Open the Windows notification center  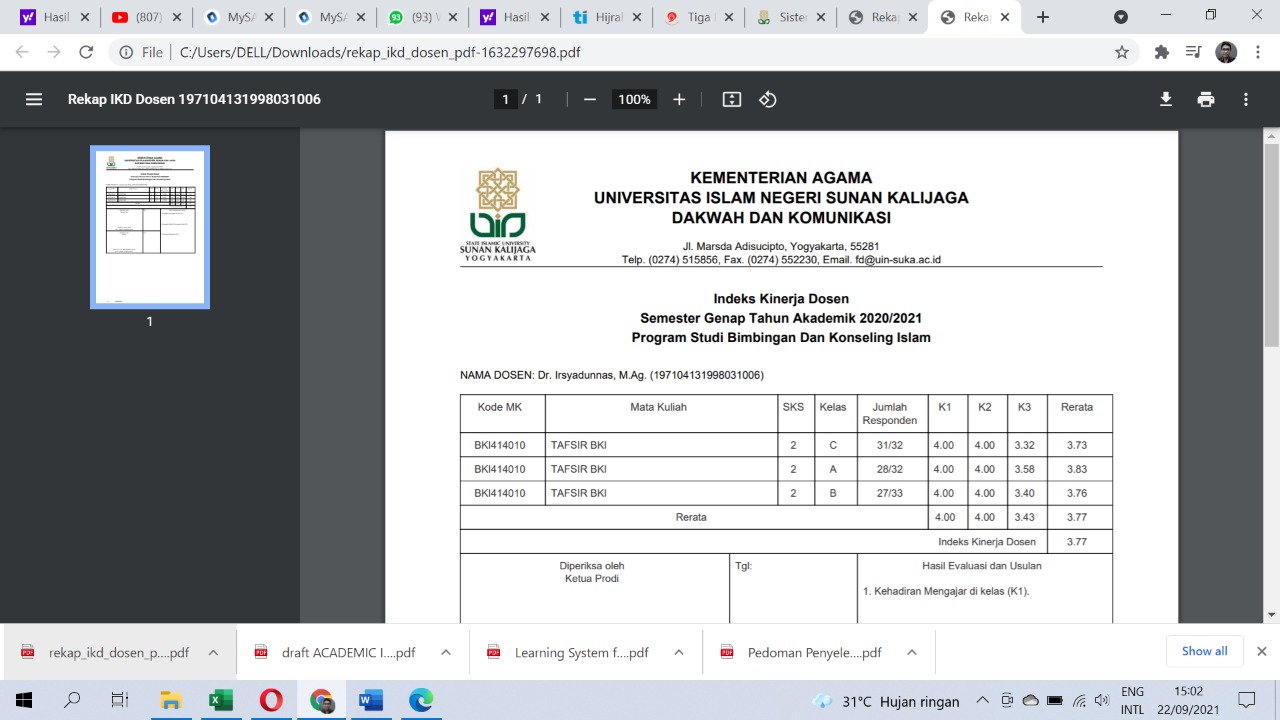coord(1246,700)
